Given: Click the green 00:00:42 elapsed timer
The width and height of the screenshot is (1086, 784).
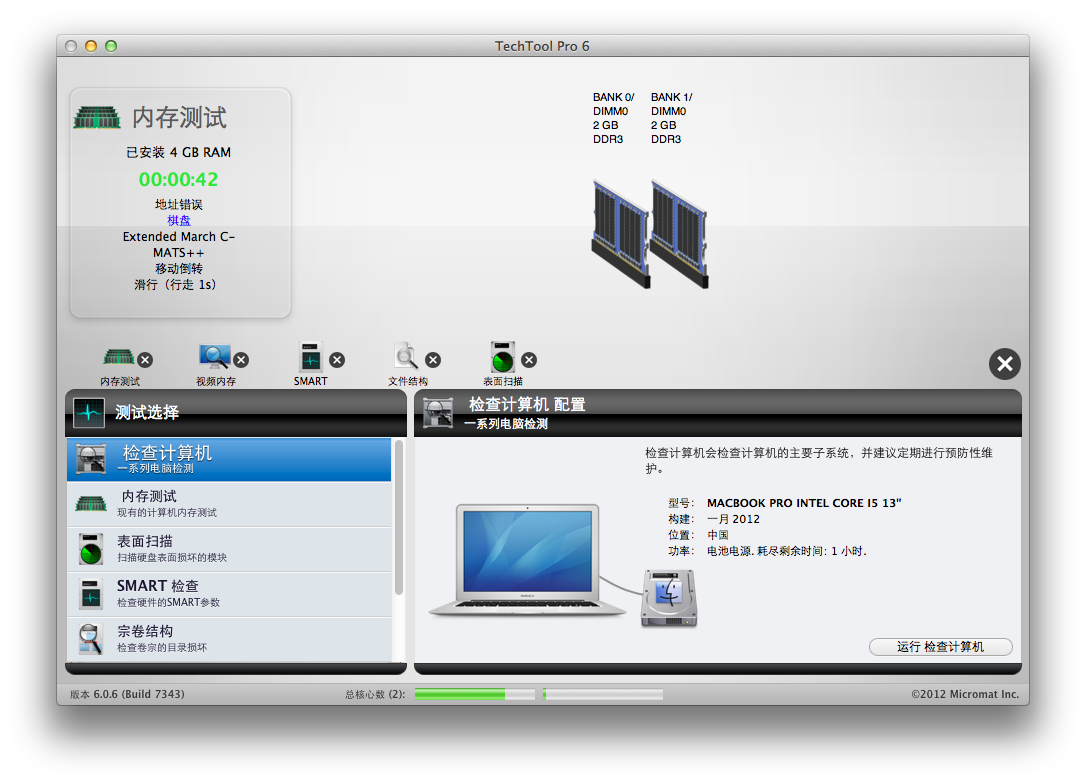Looking at the screenshot, I should coord(179,179).
